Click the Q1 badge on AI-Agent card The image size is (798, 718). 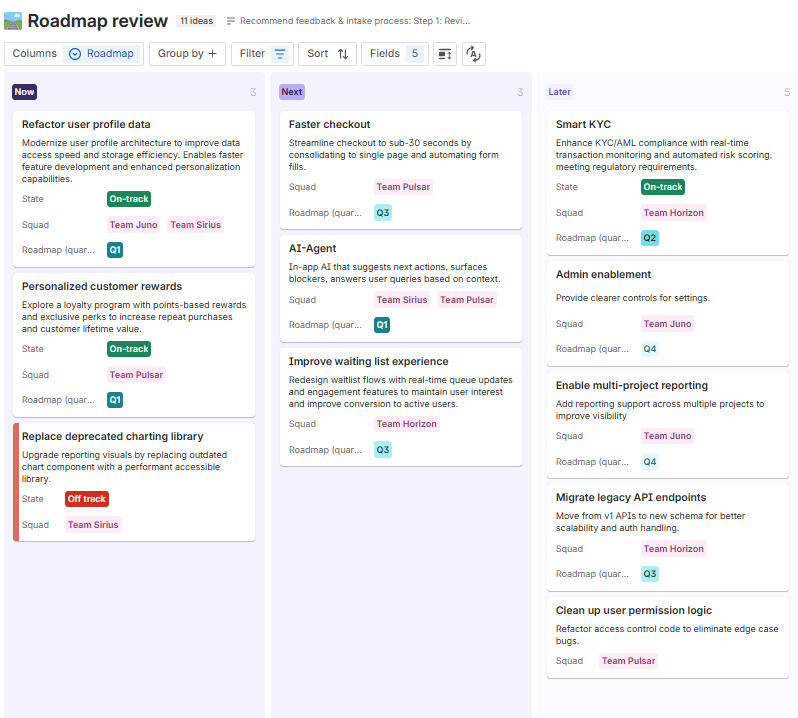(382, 325)
